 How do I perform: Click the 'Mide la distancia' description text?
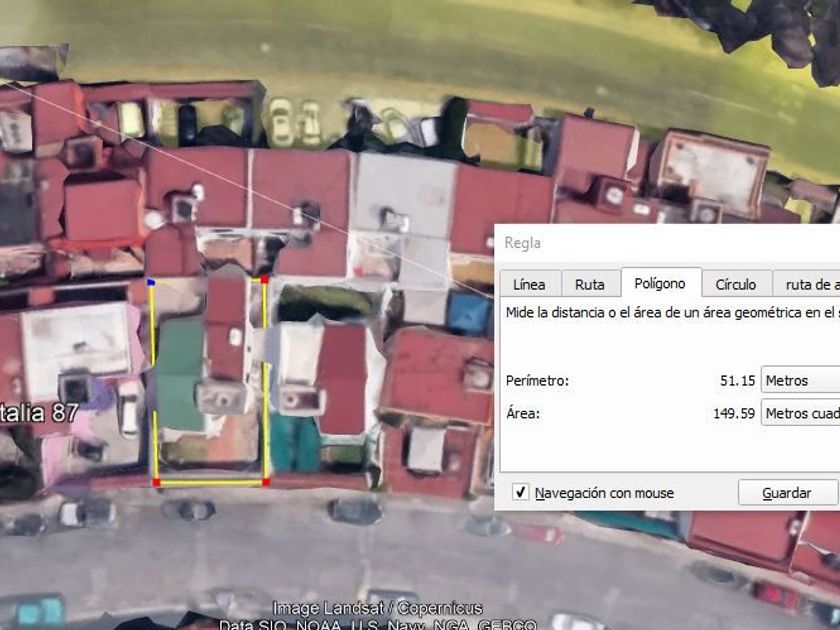tap(672, 312)
